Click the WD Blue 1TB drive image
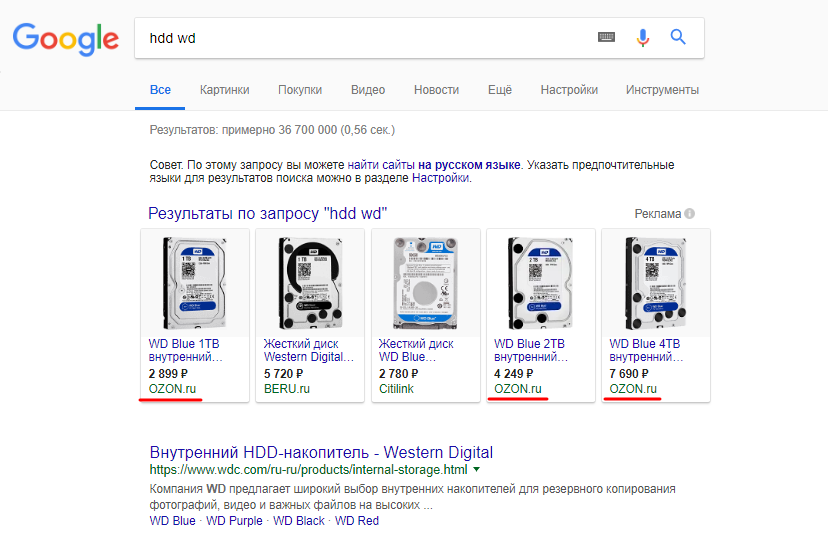Screen dimensions: 828x535 [x=195, y=283]
